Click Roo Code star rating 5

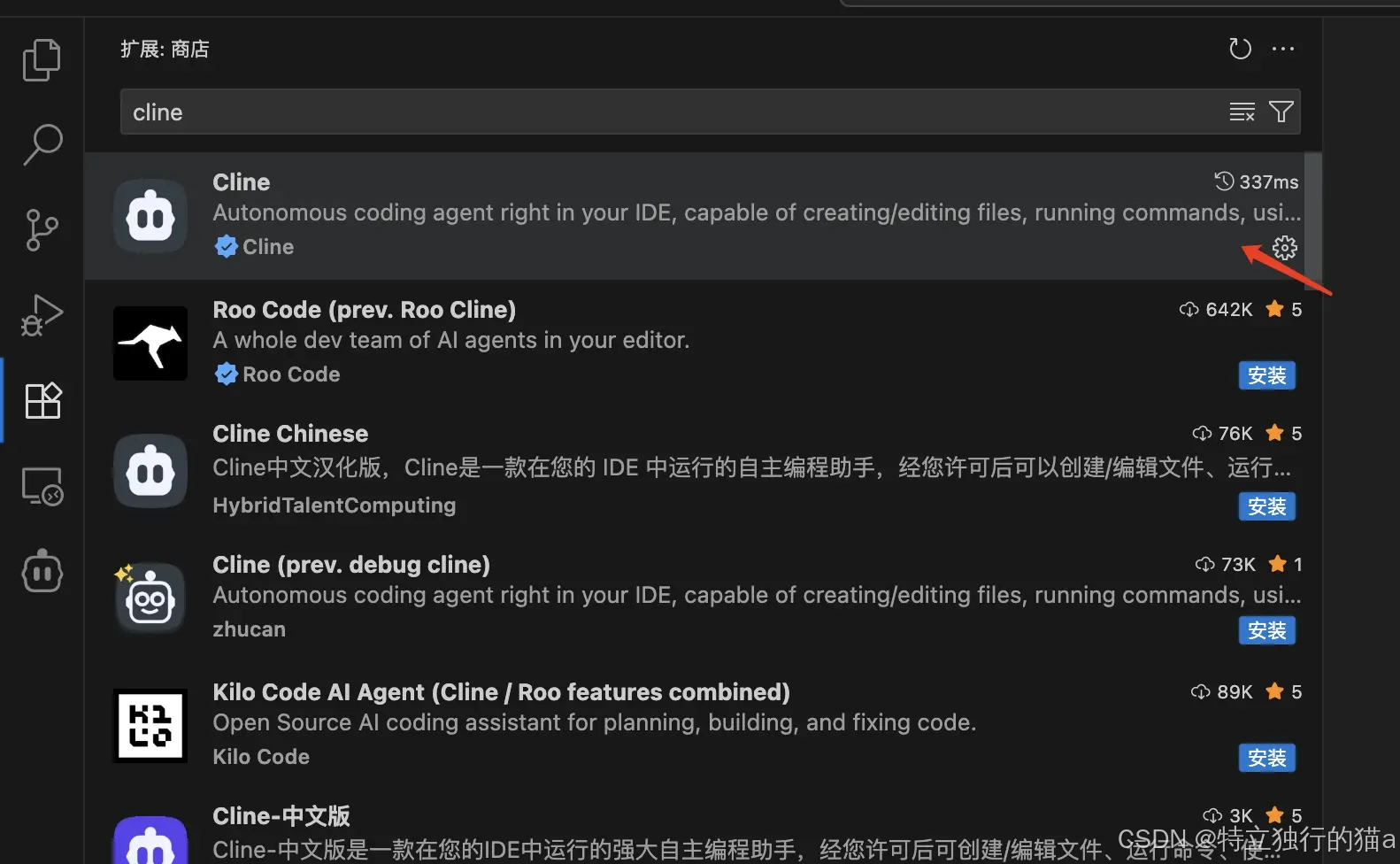[1284, 309]
